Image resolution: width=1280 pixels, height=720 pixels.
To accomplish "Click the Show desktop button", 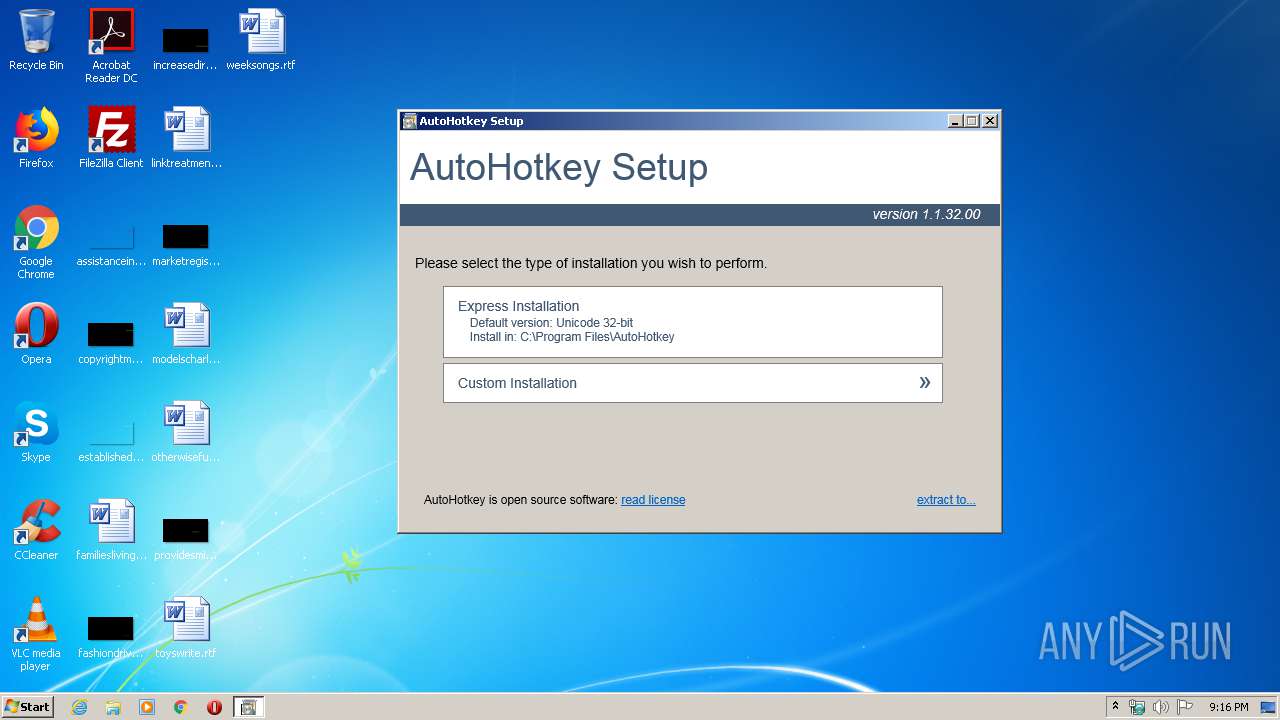I will point(1270,707).
